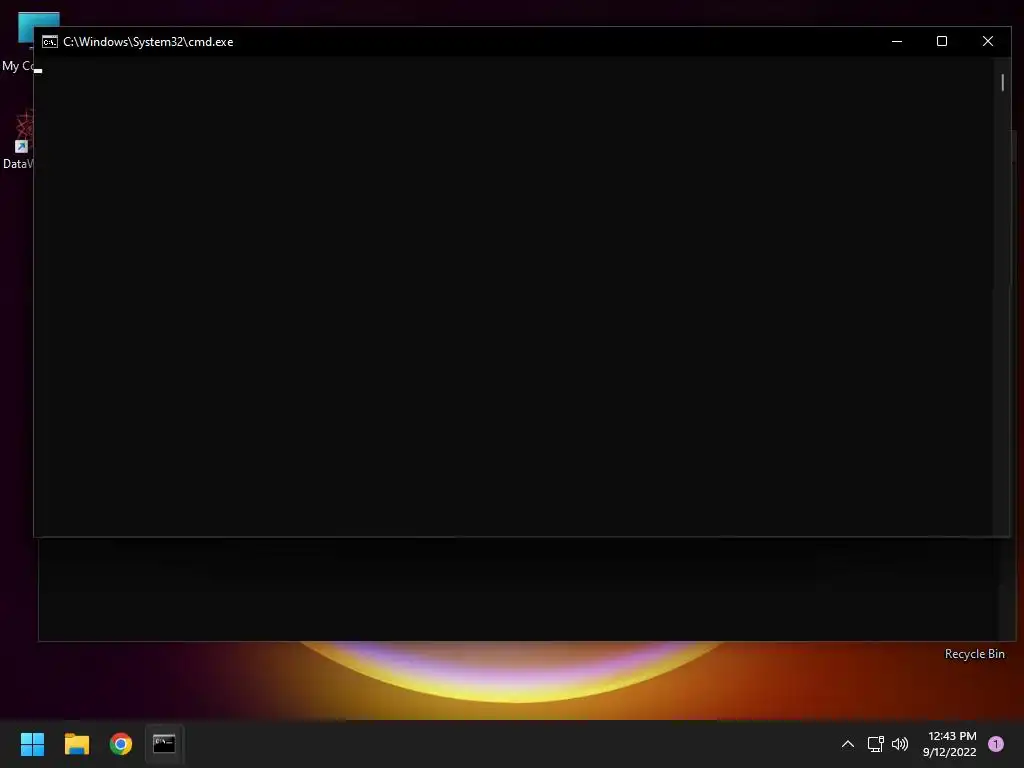Viewport: 1024px width, 768px height.
Task: Click the Command Prompt taskbar icon
Action: point(165,744)
